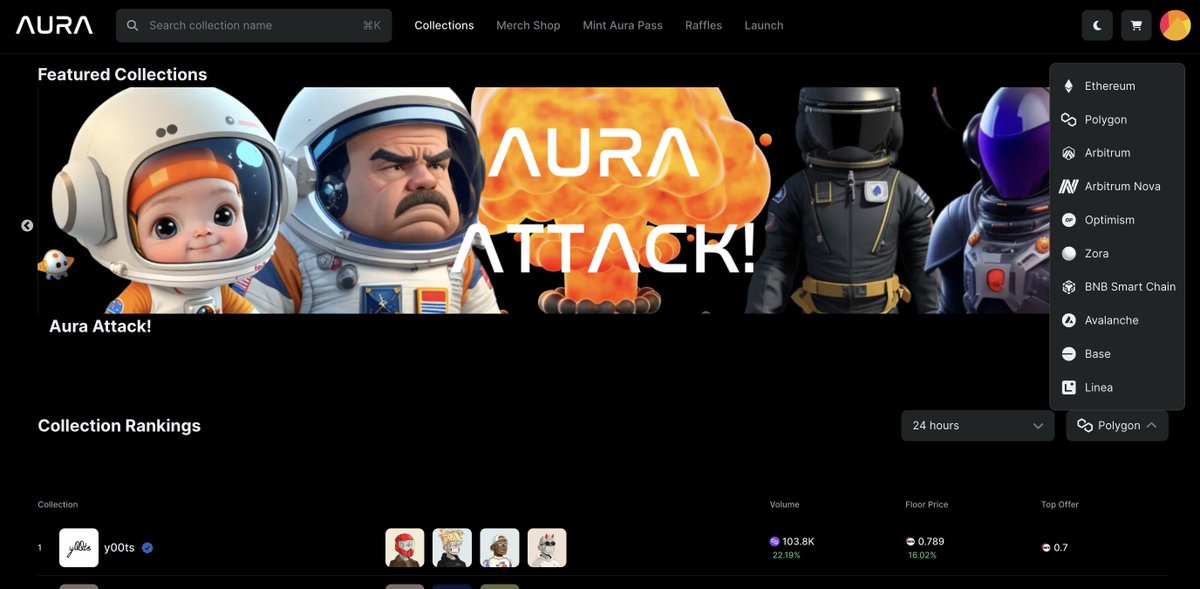Select Avalanche from the chain menu
This screenshot has width=1200, height=589.
click(x=1117, y=320)
